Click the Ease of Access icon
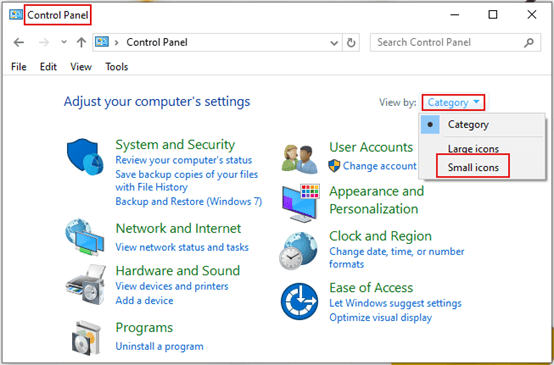Image resolution: width=554 pixels, height=365 pixels. [x=299, y=301]
